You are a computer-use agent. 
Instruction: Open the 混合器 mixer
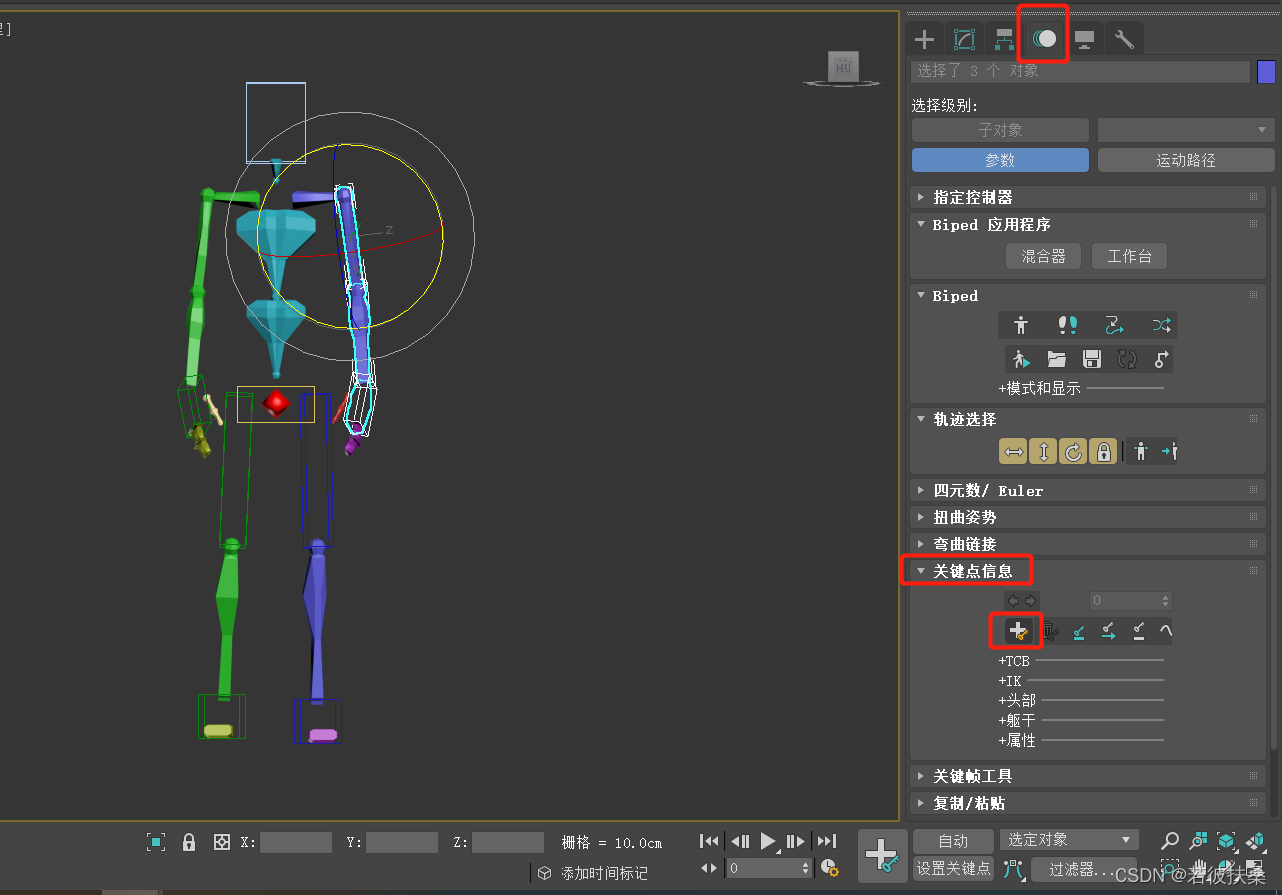(x=1043, y=256)
